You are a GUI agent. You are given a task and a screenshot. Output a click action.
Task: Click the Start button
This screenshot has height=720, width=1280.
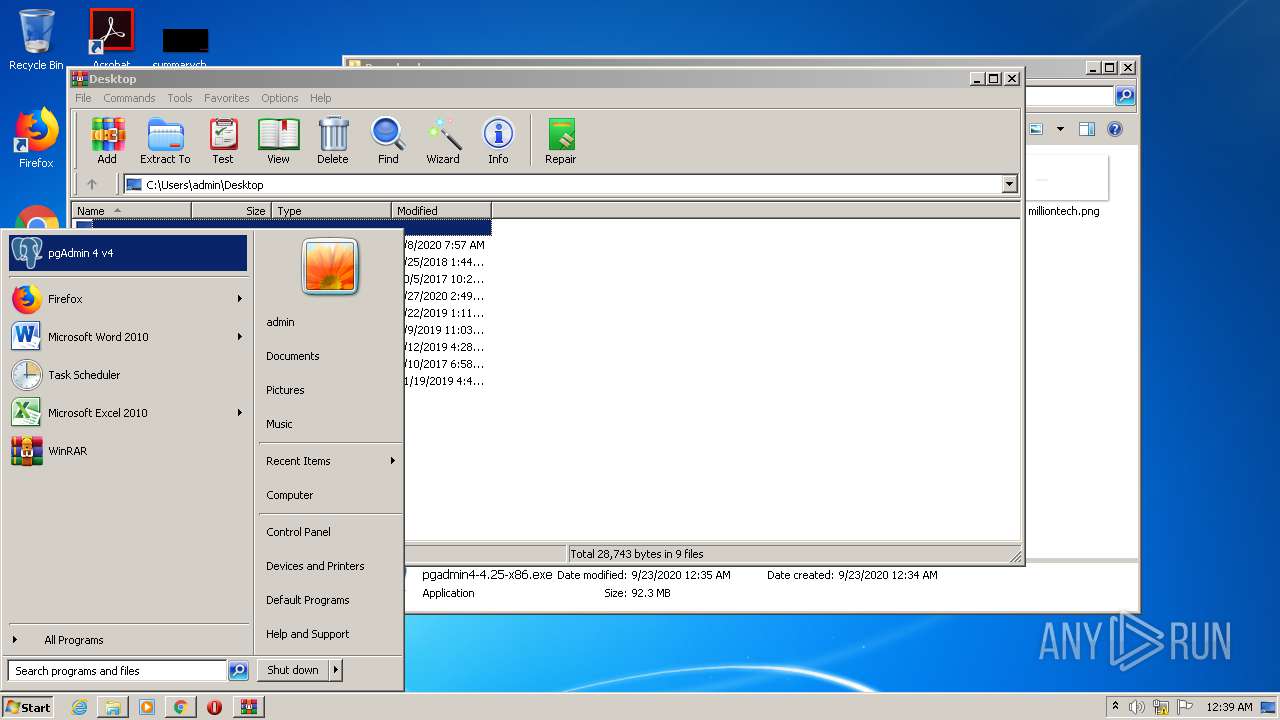click(28, 707)
